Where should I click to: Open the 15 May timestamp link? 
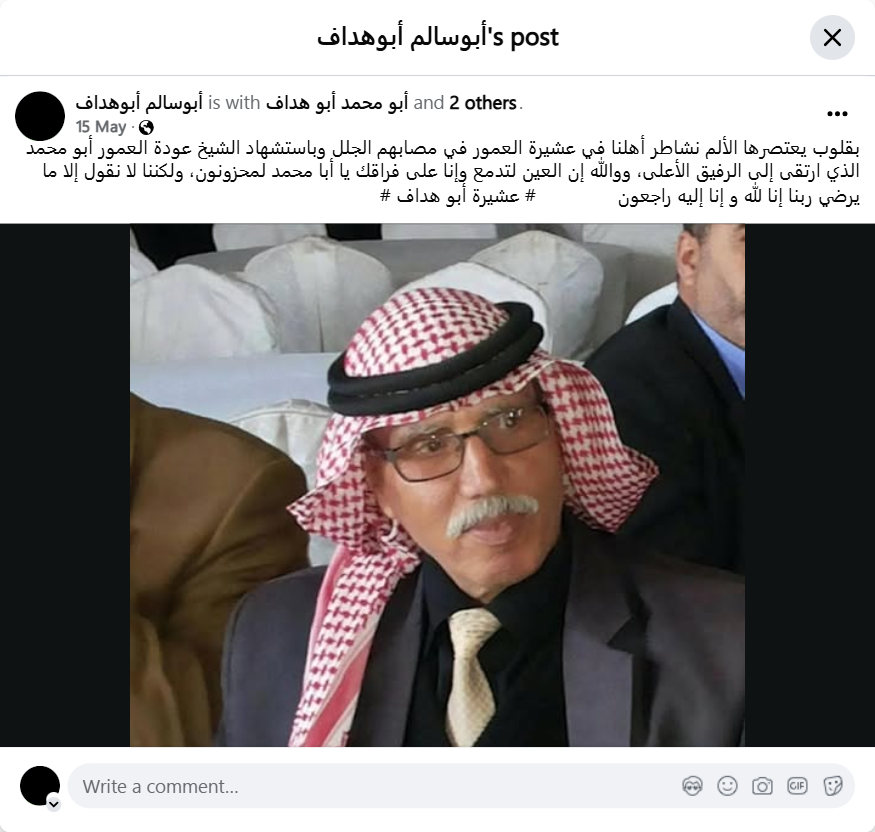101,127
